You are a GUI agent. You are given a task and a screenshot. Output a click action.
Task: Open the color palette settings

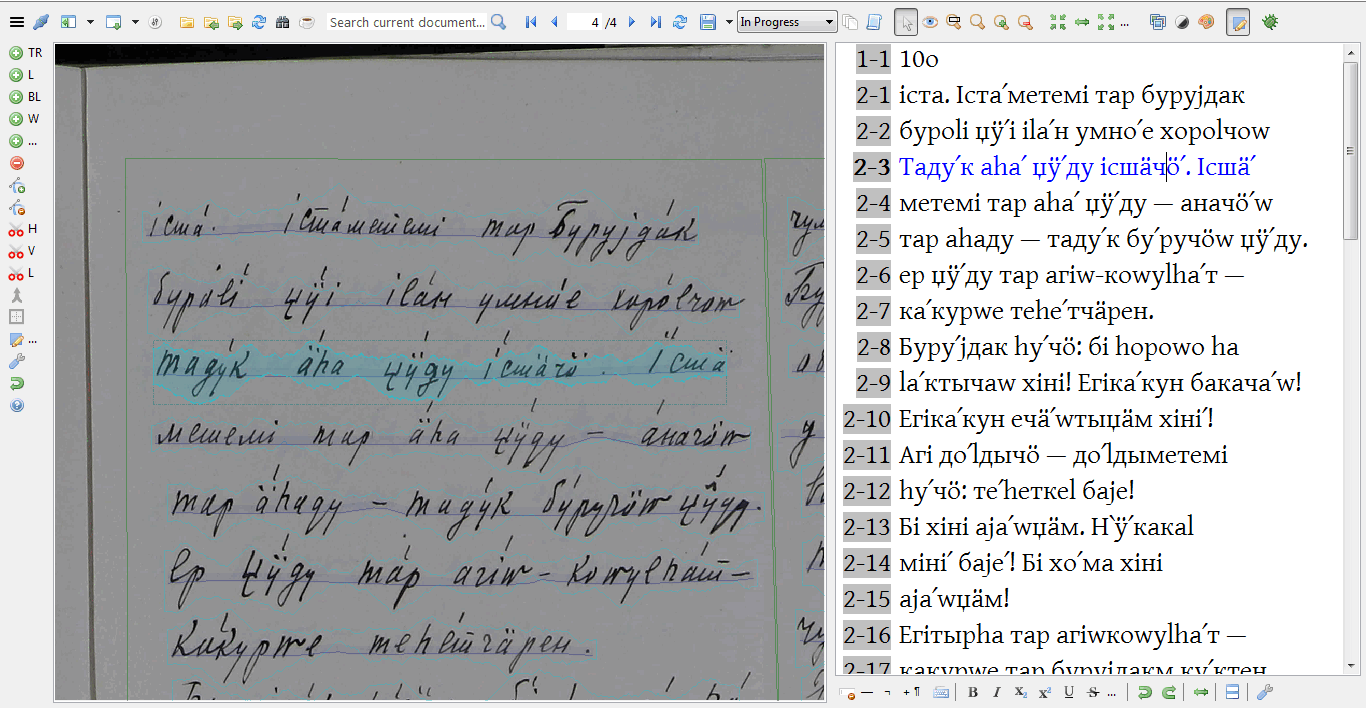pos(1206,22)
